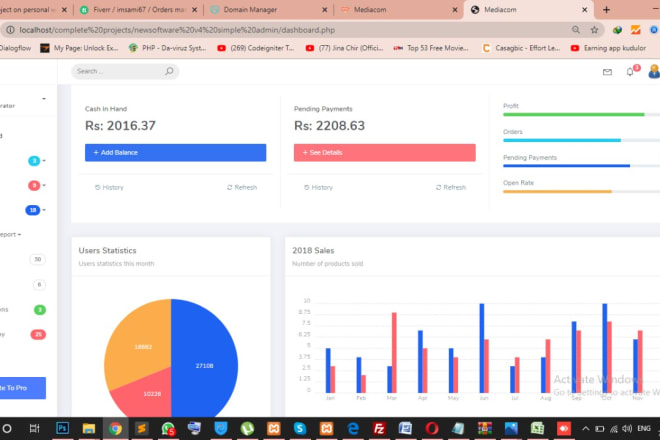The height and width of the screenshot is (440, 660).
Task: Click the Upgrade To Pro button
Action: (23, 388)
